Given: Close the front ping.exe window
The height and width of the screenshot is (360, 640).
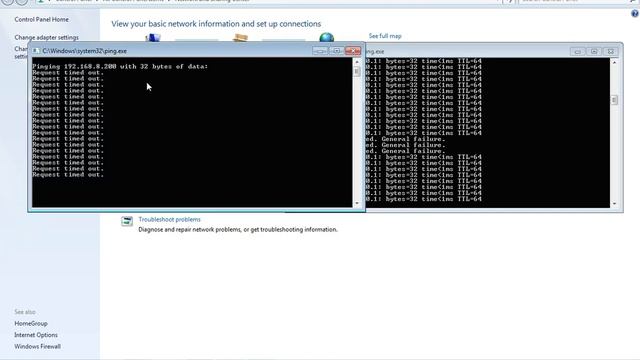Looking at the screenshot, I should pos(353,51).
